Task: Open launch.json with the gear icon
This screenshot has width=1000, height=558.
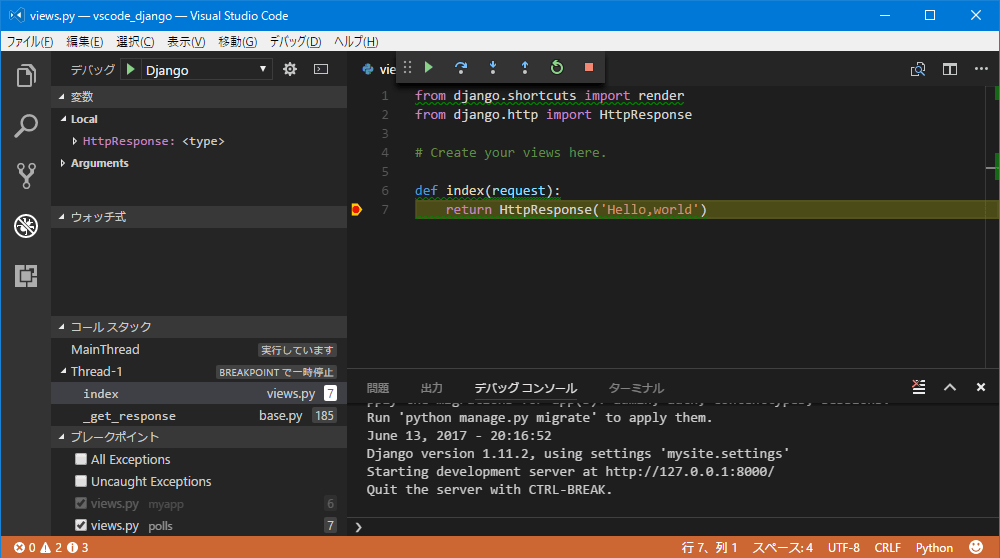Action: click(x=290, y=69)
